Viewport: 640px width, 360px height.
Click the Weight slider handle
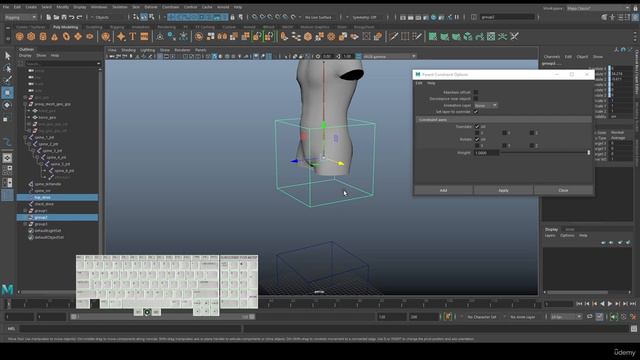click(x=589, y=152)
